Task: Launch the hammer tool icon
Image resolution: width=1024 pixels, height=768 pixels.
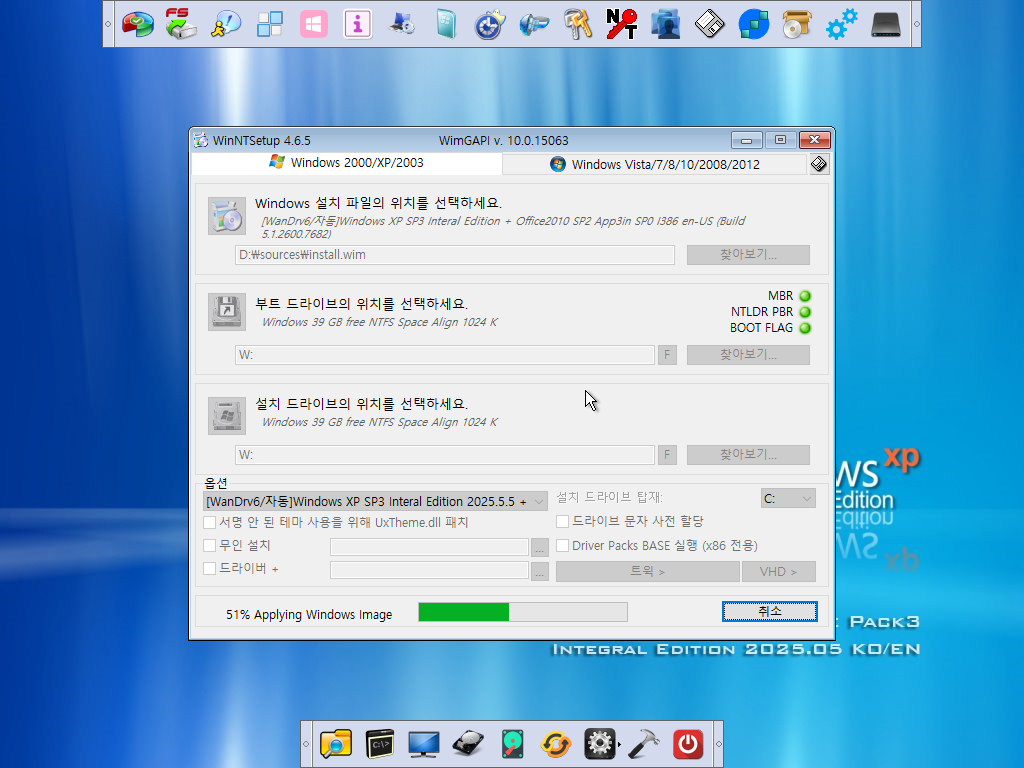Action: pyautogui.click(x=643, y=744)
